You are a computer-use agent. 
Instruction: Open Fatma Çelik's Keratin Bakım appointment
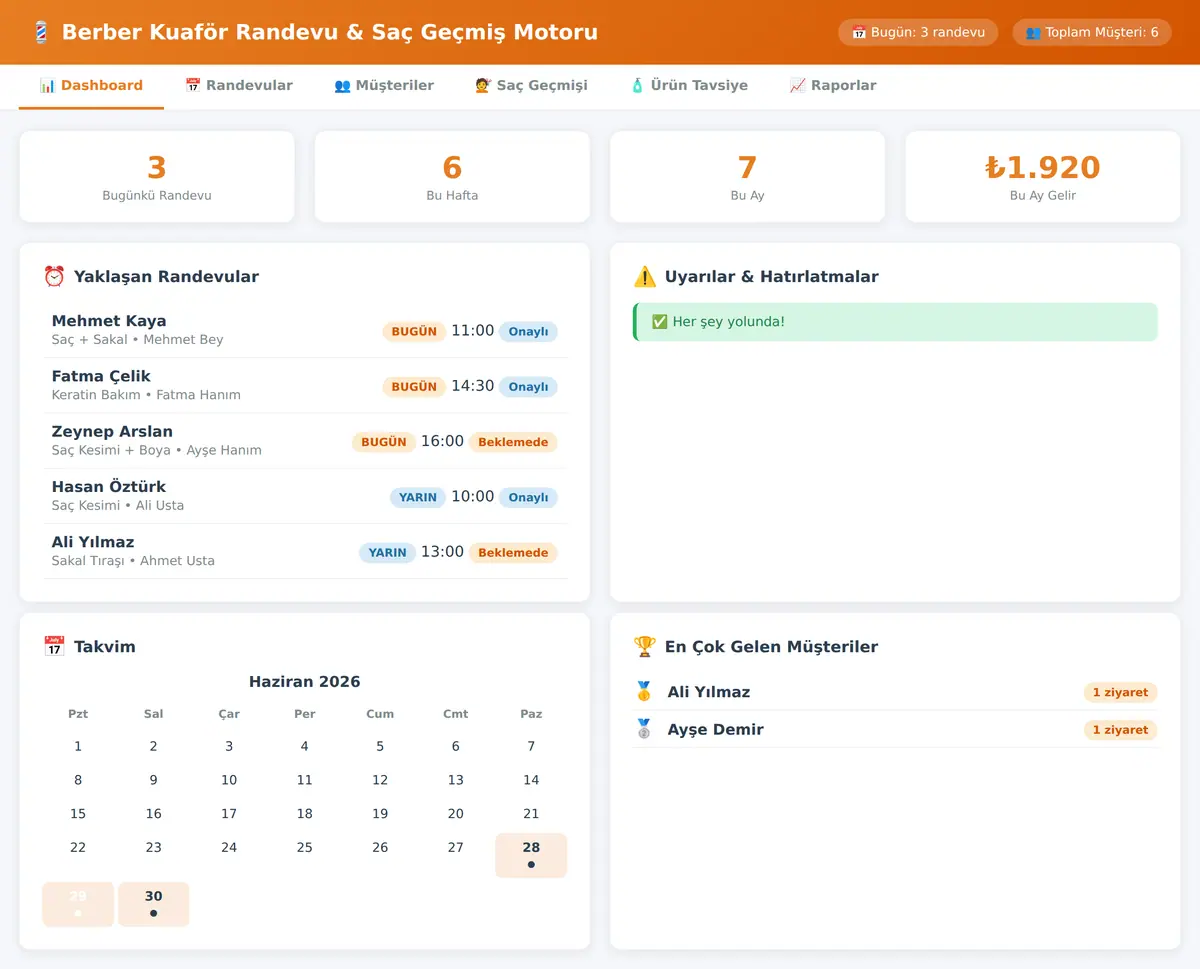point(305,386)
